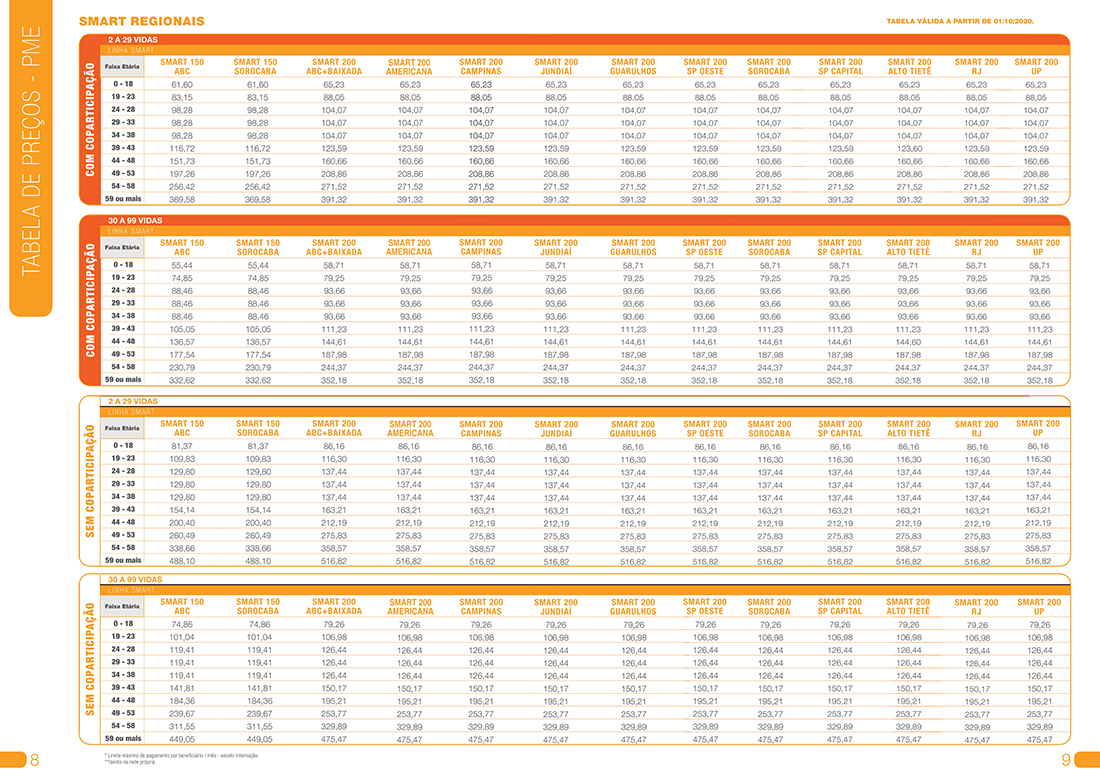Click 475,47 under SMART 200 UP in the last table
This screenshot has height=778, width=1100.
(1040, 740)
